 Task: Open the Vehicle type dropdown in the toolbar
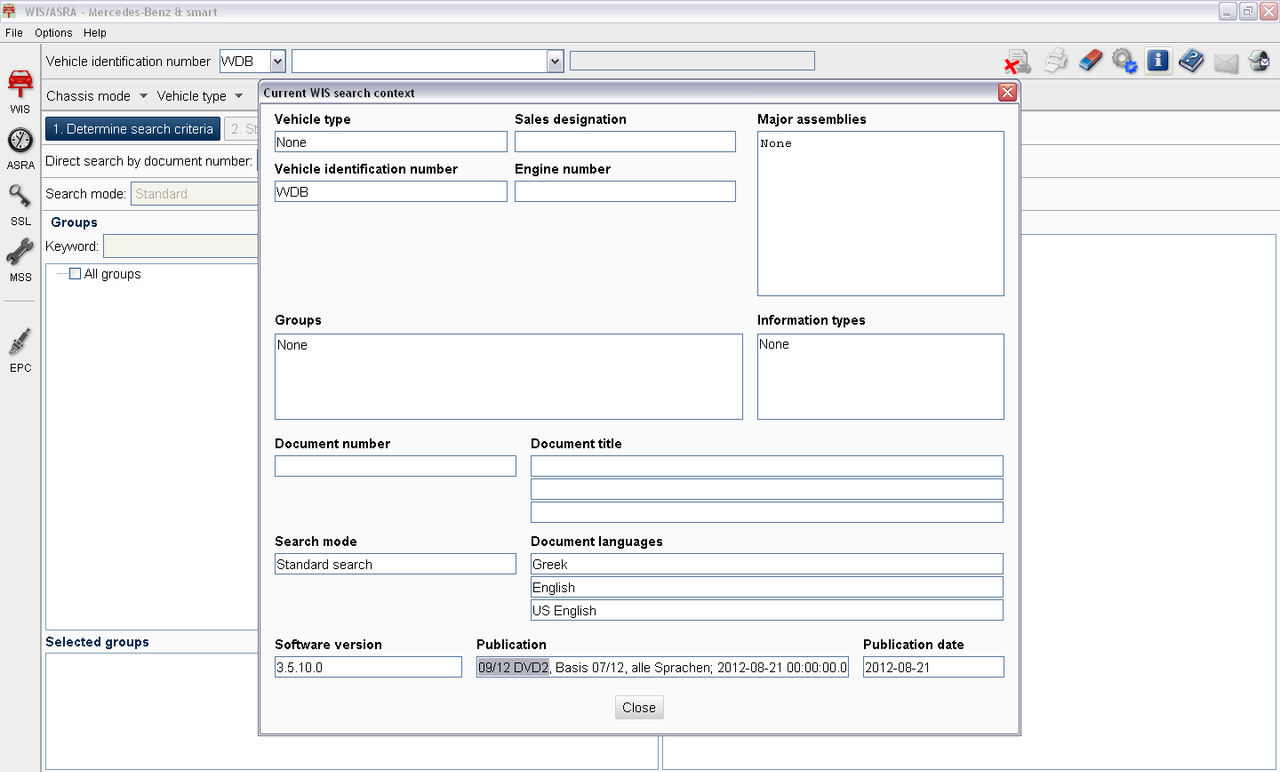pyautogui.click(x=200, y=96)
